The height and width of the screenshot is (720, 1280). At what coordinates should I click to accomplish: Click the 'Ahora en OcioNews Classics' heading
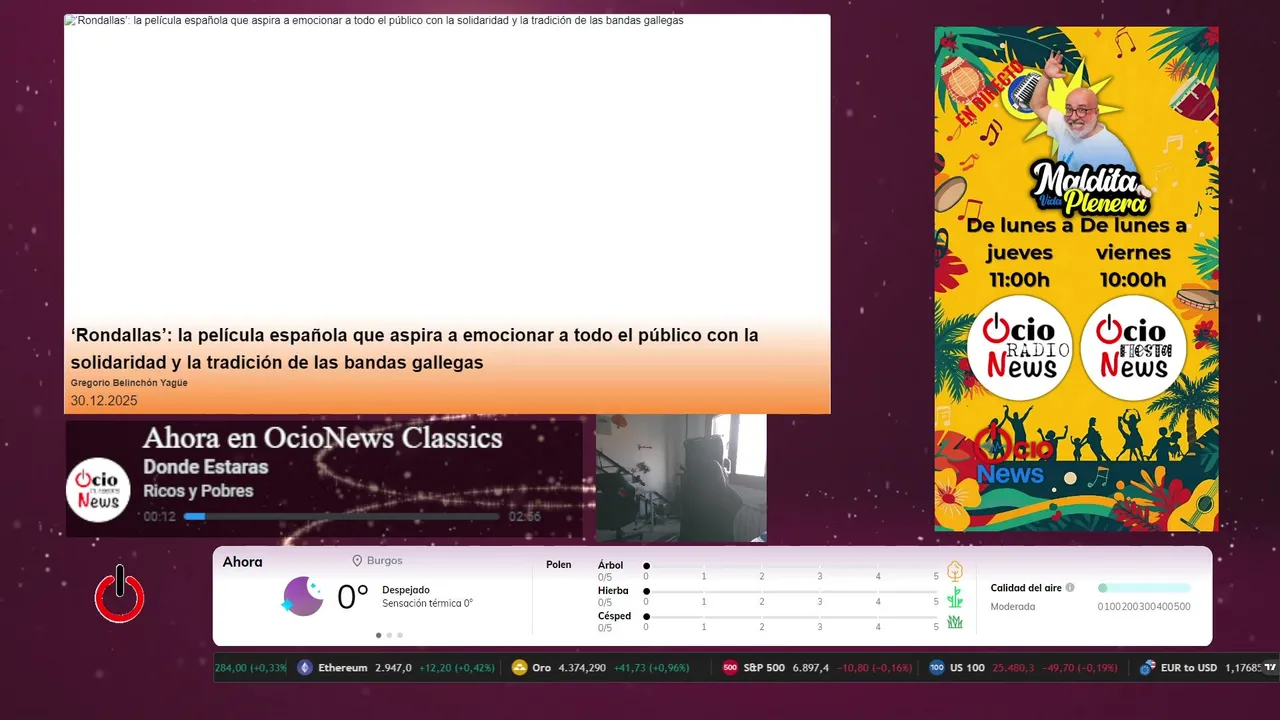click(x=322, y=438)
